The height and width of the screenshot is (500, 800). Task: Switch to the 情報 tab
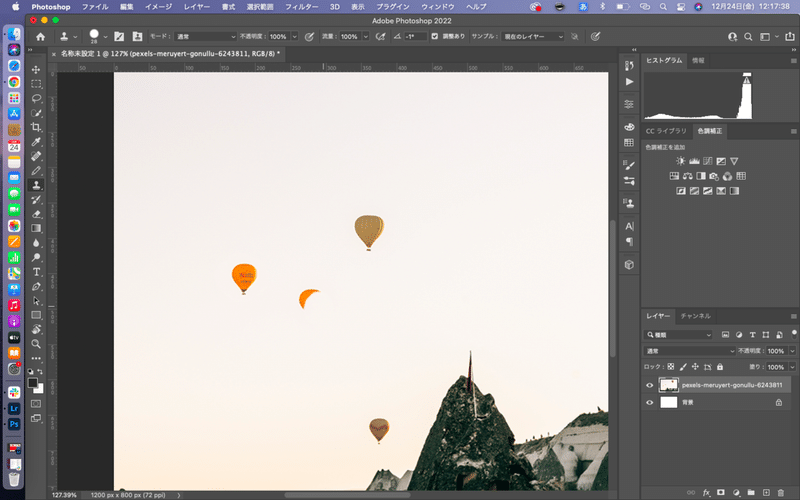tap(698, 60)
